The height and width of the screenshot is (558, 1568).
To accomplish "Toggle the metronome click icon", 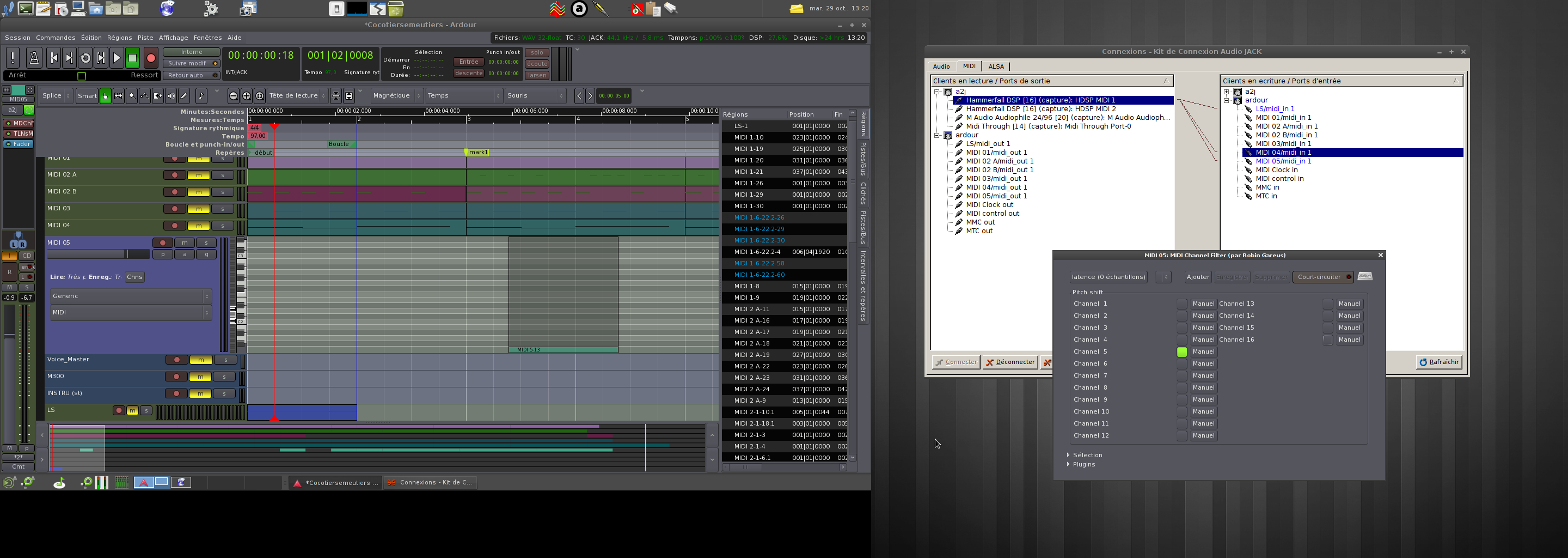I will pyautogui.click(x=34, y=58).
